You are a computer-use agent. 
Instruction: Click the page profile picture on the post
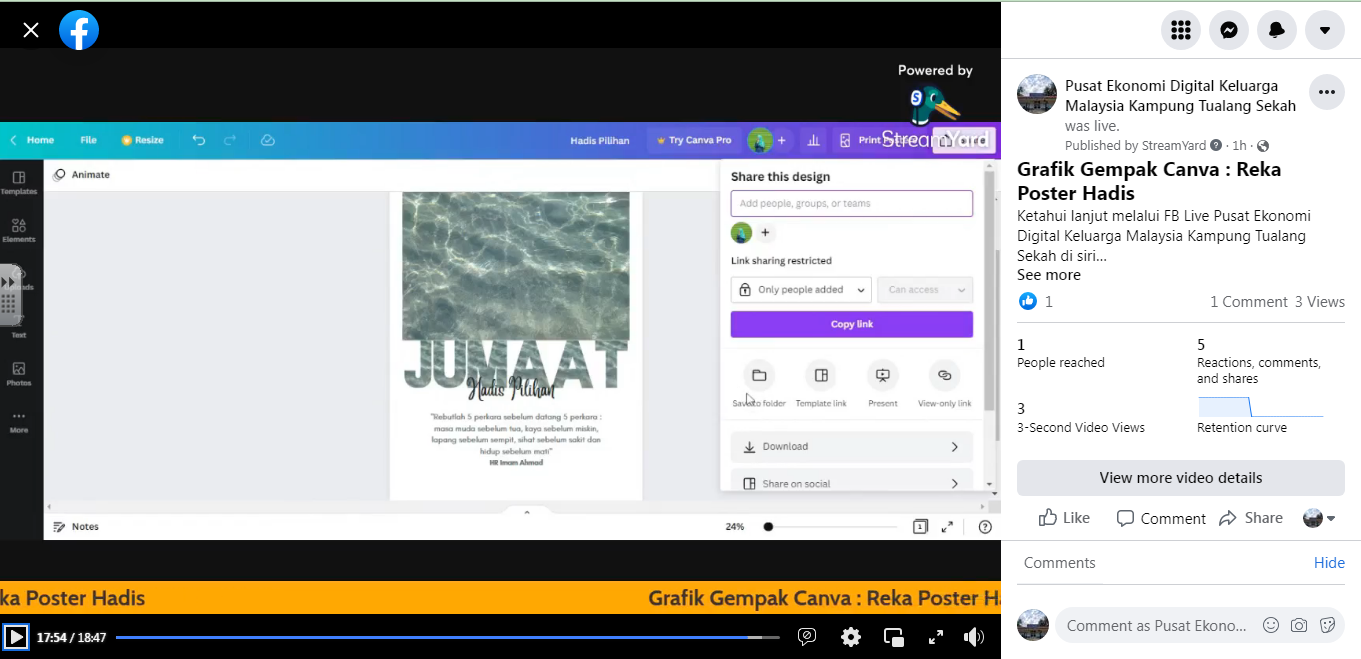1037,94
